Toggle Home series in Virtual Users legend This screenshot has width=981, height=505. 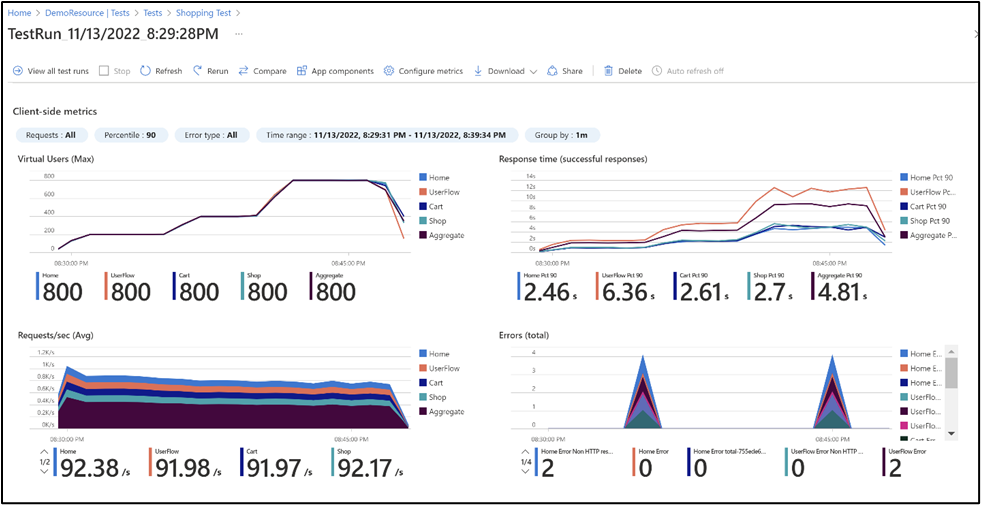pos(434,178)
